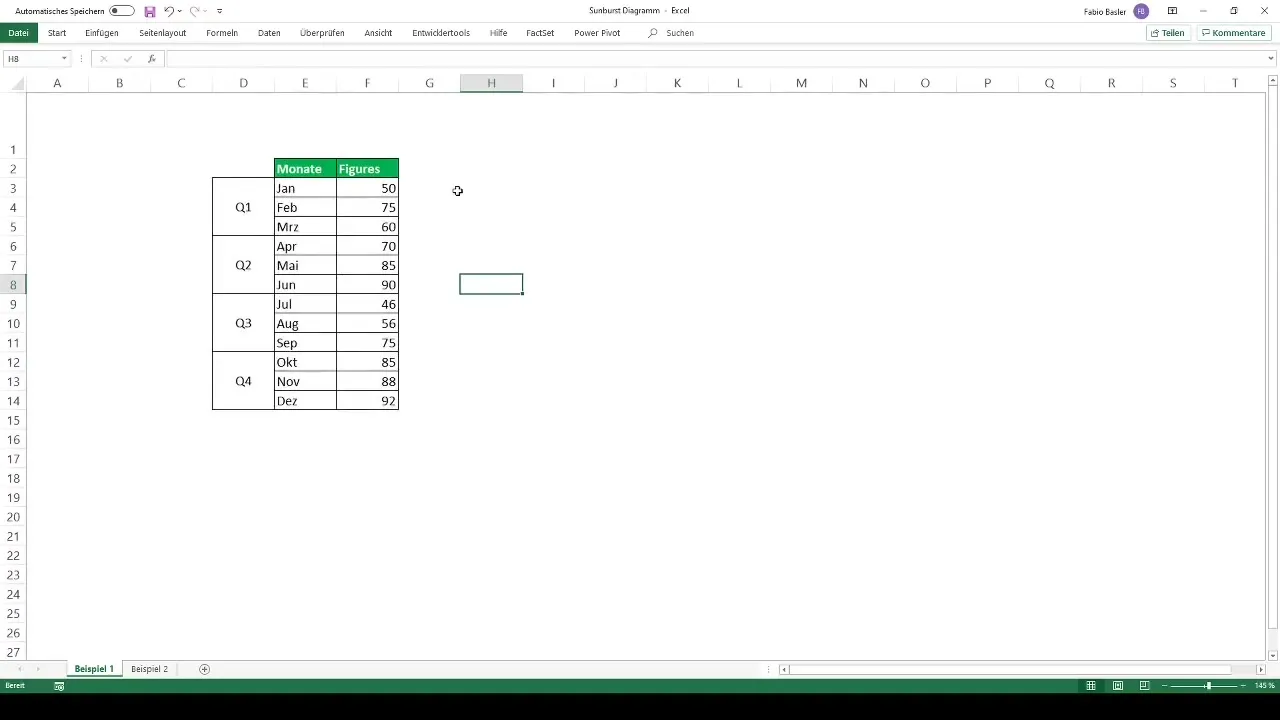
Task: Open the FactSet ribbon tab
Action: click(x=540, y=33)
